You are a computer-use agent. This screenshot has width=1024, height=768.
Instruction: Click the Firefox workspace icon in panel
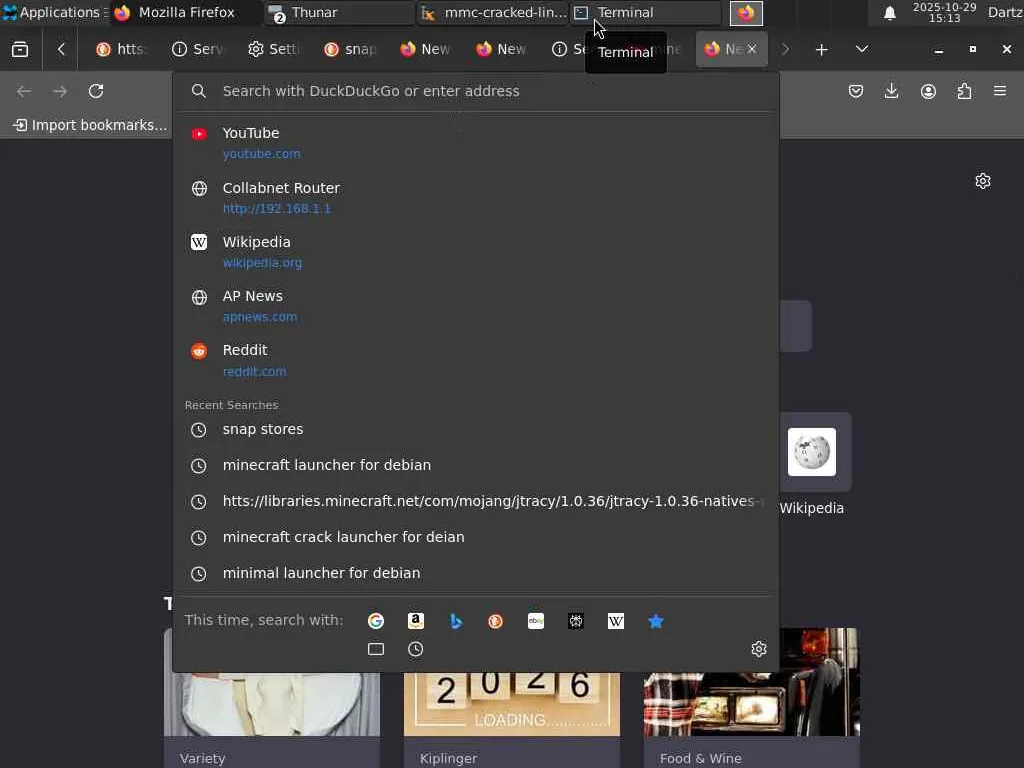coord(746,13)
